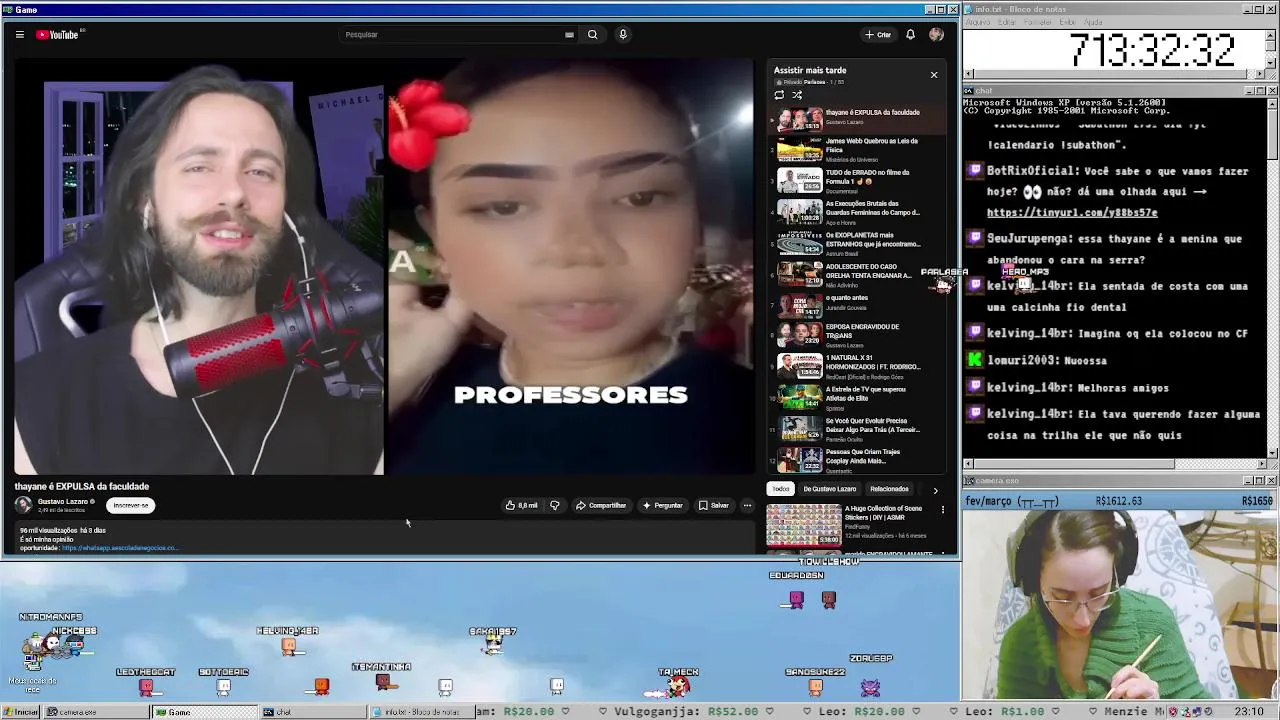Go to YouTube home via logo
1280x720 pixels.
60,34
